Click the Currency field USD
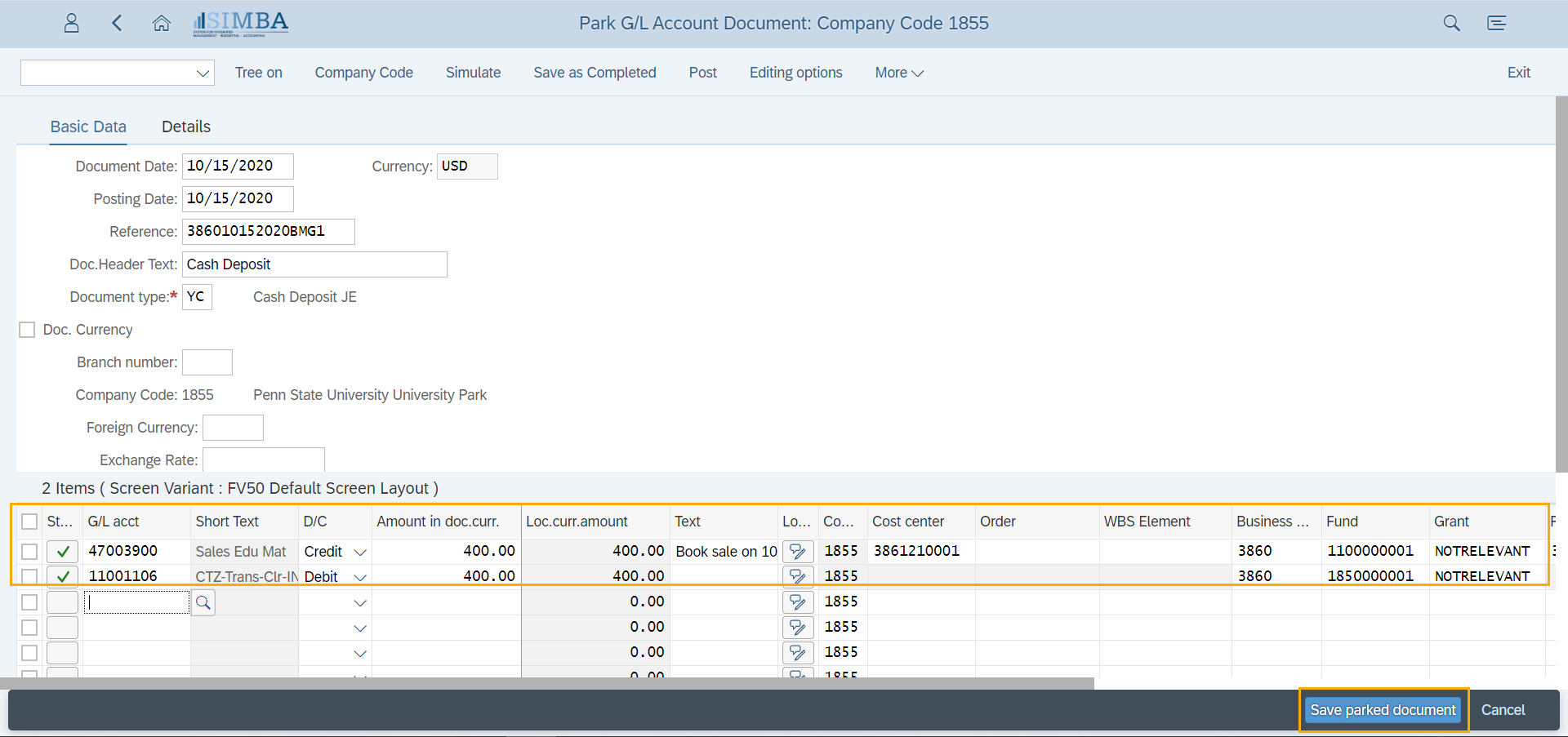1568x737 pixels. click(467, 166)
